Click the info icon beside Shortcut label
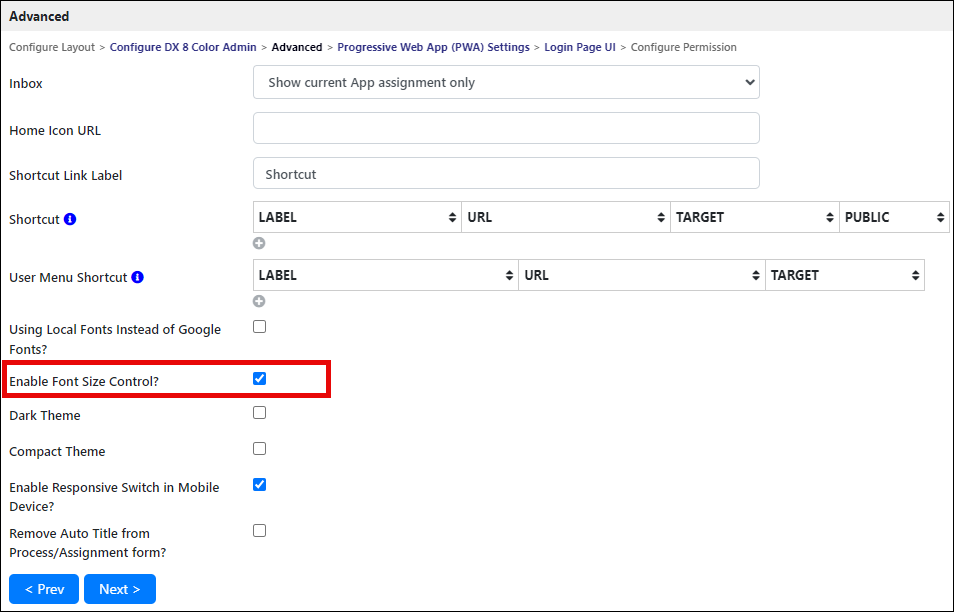 tap(70, 219)
